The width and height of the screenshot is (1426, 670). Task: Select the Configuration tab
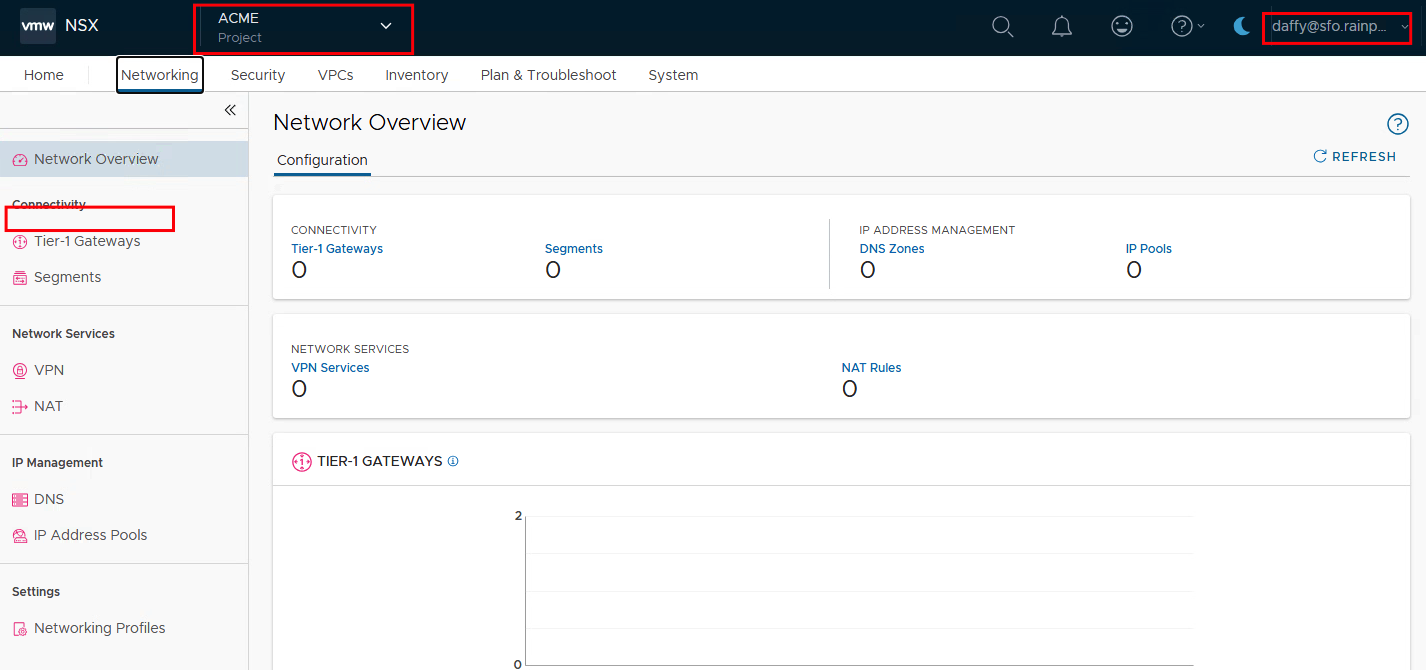322,160
